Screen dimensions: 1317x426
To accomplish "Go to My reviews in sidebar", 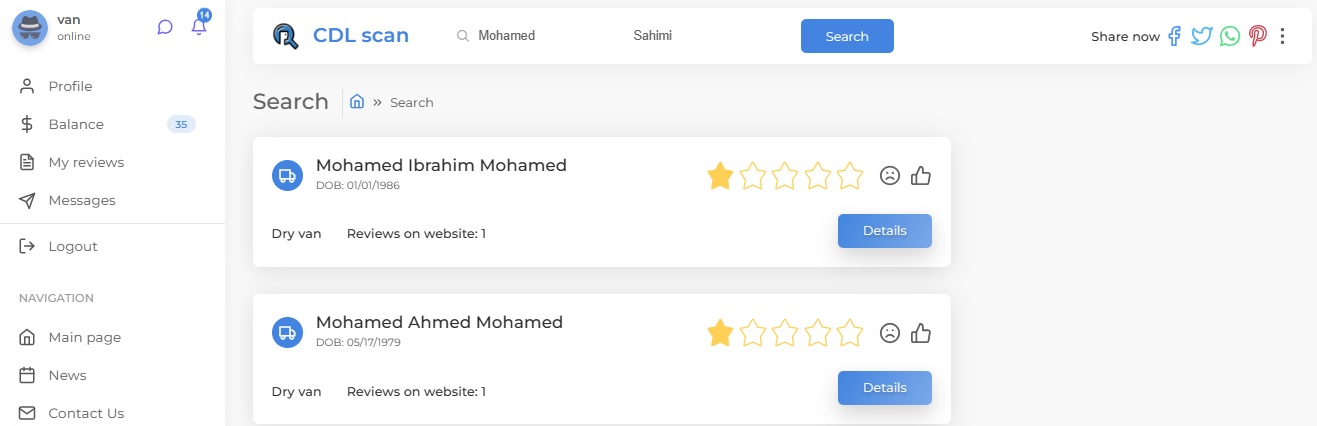I will tap(86, 162).
